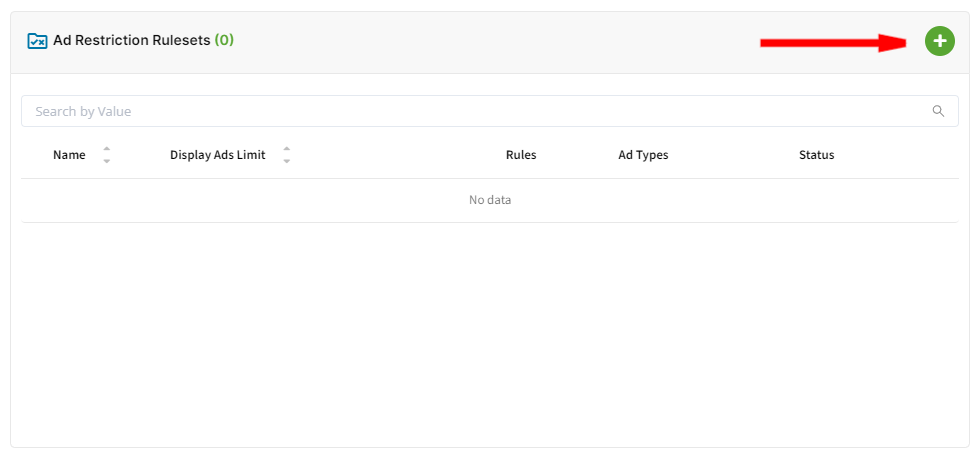973x458 pixels.
Task: Sort Display Ads Limit descending with down arrow
Action: 287,161
